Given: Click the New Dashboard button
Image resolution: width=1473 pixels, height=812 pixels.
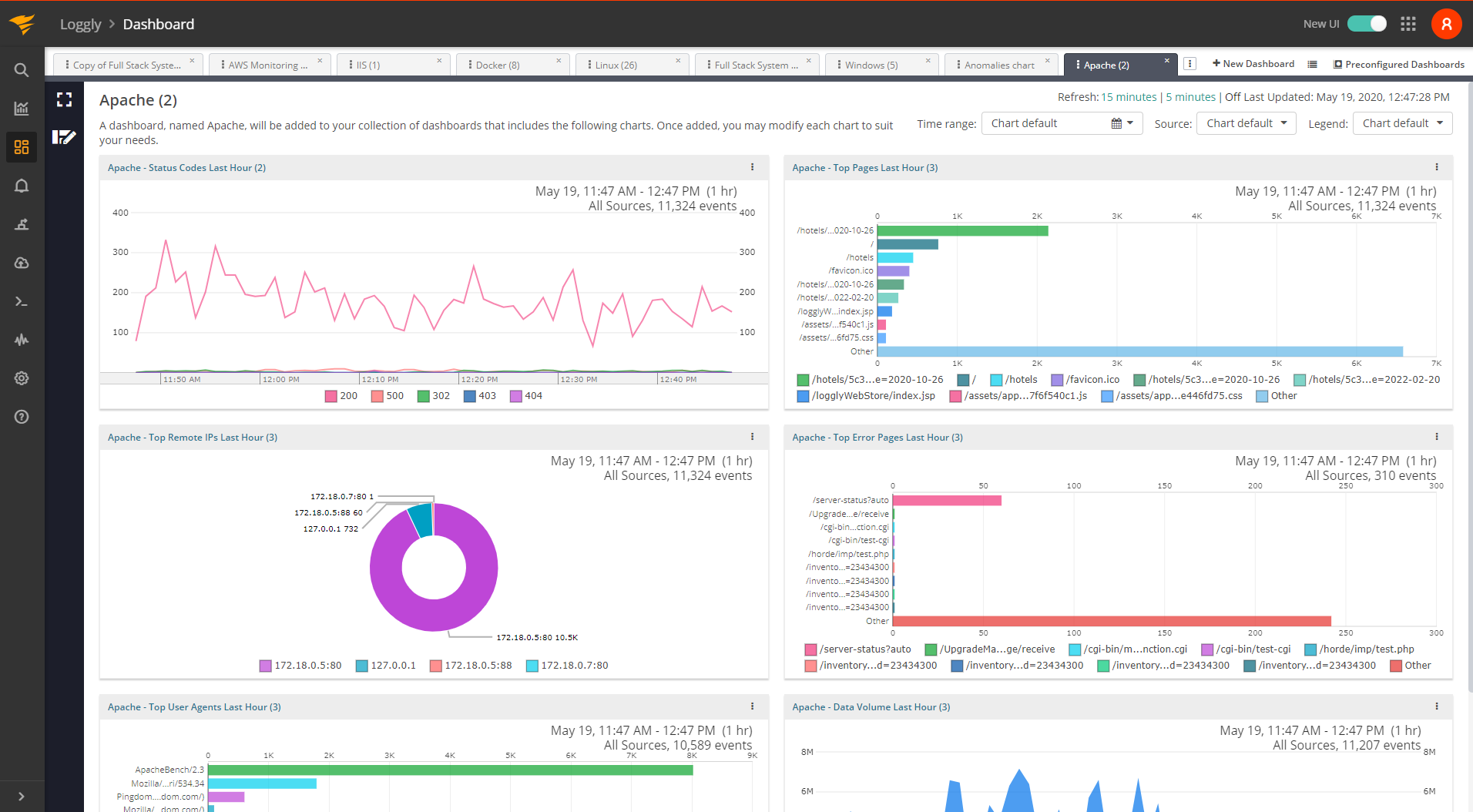Looking at the screenshot, I should click(1253, 63).
